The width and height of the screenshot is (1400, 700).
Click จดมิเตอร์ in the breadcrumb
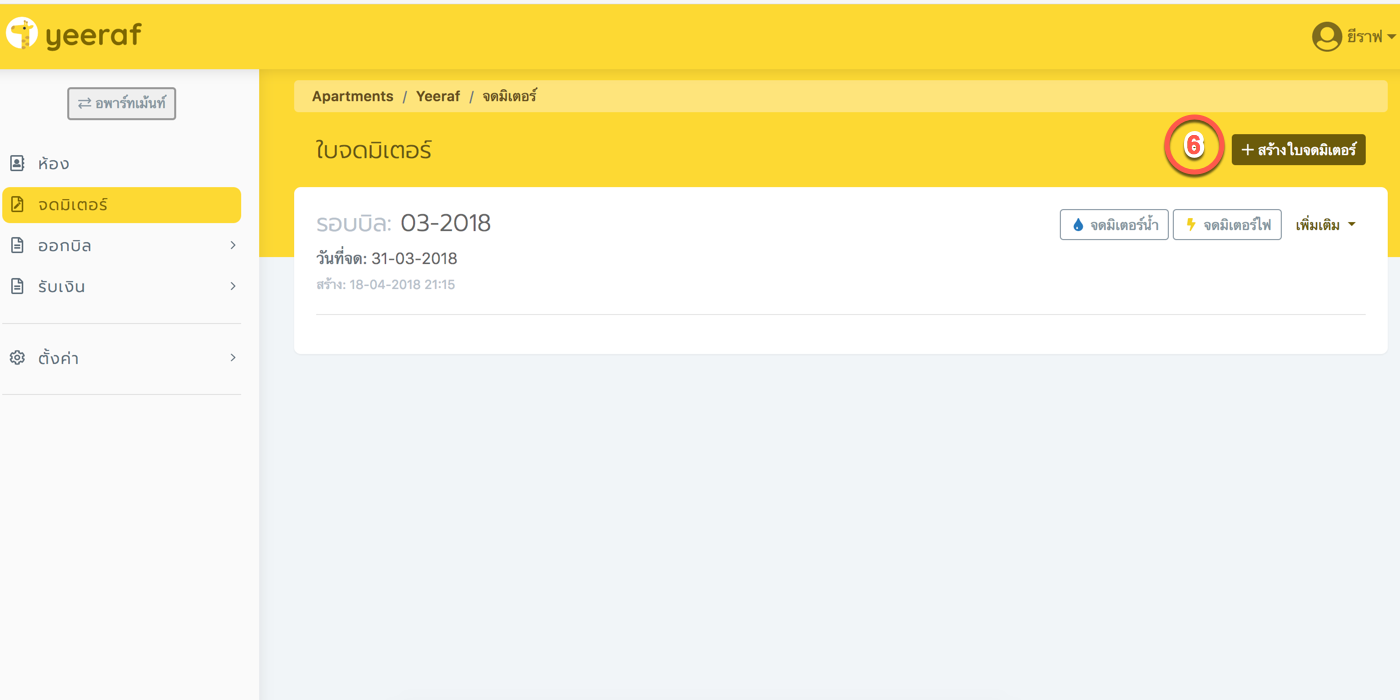tap(510, 96)
